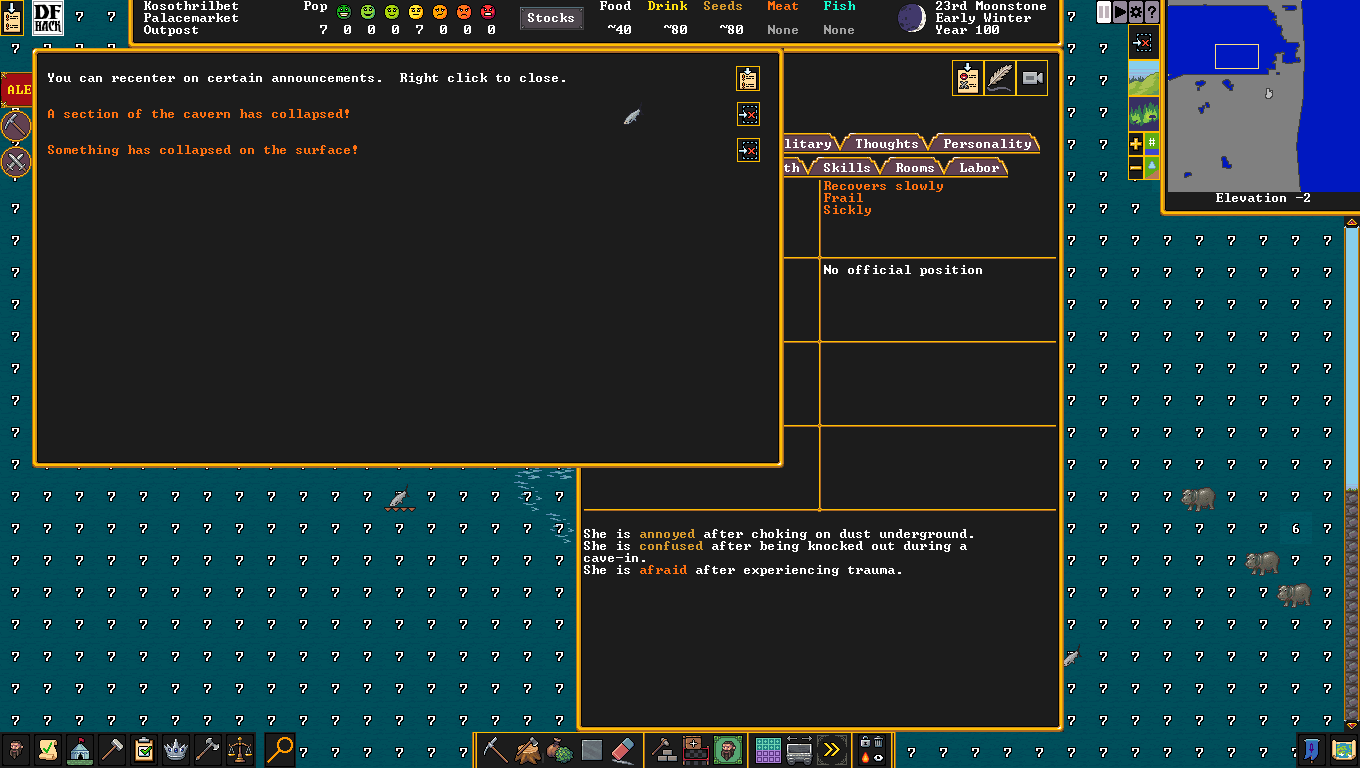The image size is (1360, 768).
Task: Open the citizens dwarf-face icon in the bottom bar
Action: [x=16, y=748]
